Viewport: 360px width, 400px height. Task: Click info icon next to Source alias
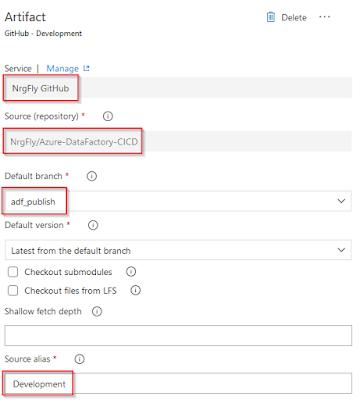click(x=79, y=359)
